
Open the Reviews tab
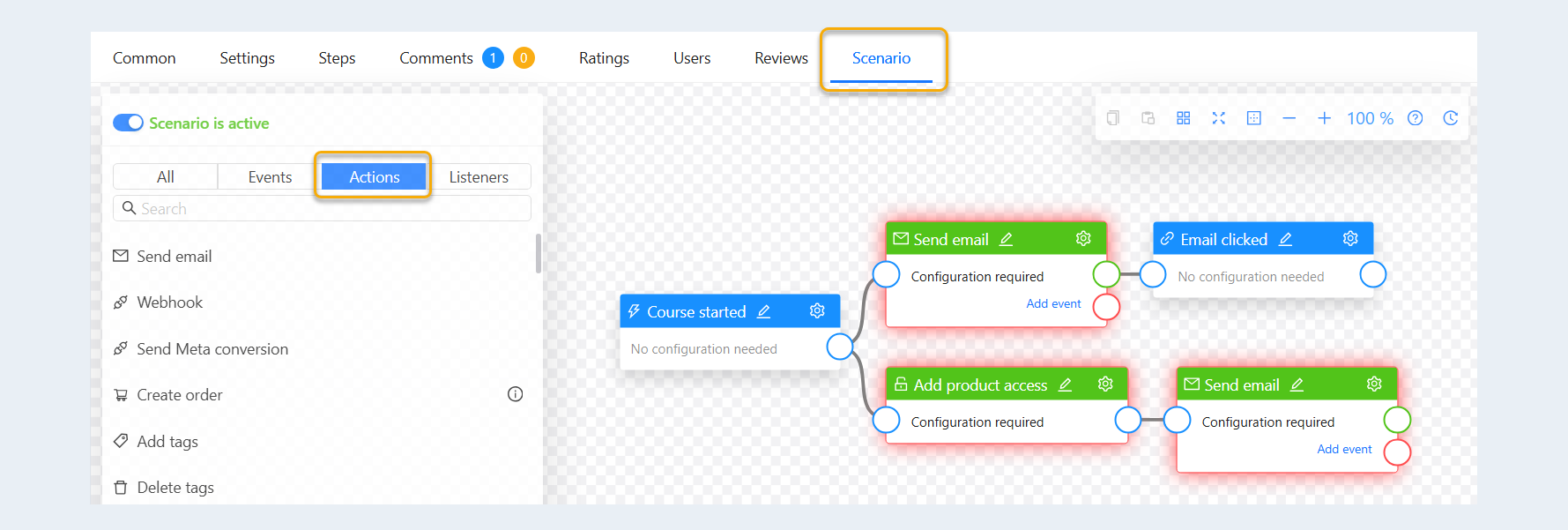click(x=781, y=58)
